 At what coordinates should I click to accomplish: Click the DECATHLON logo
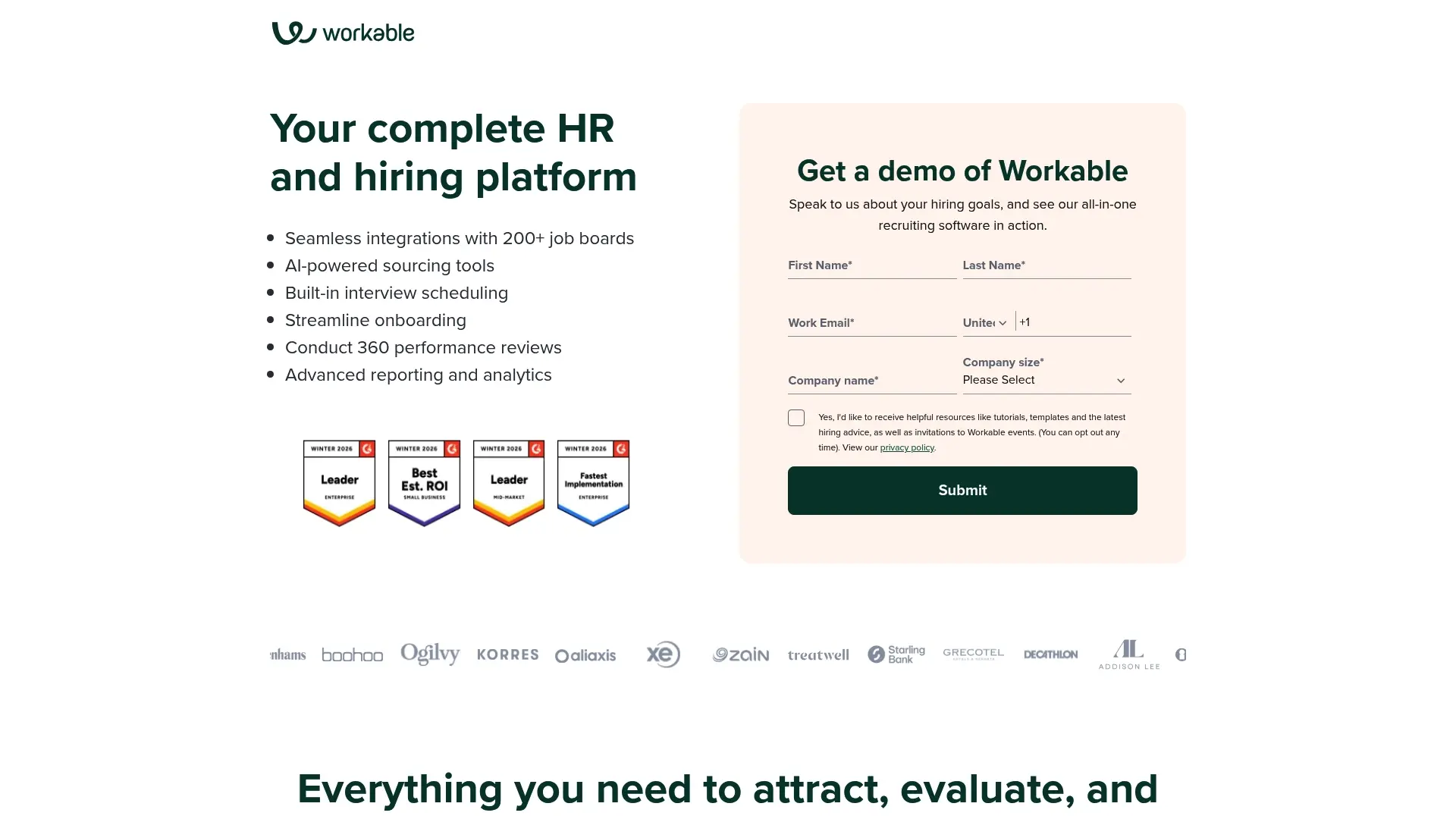pos(1050,654)
